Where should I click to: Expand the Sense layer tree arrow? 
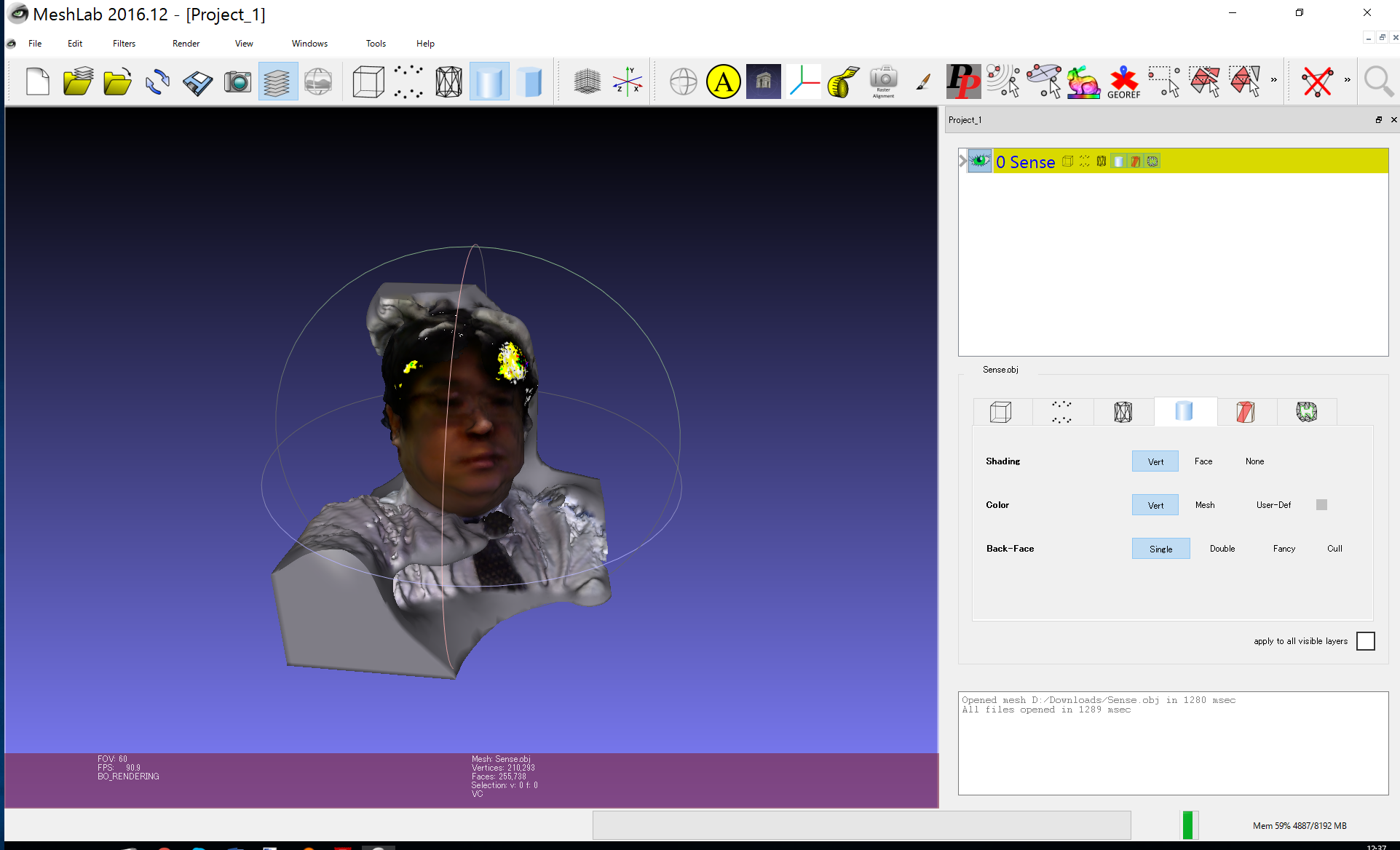point(962,161)
